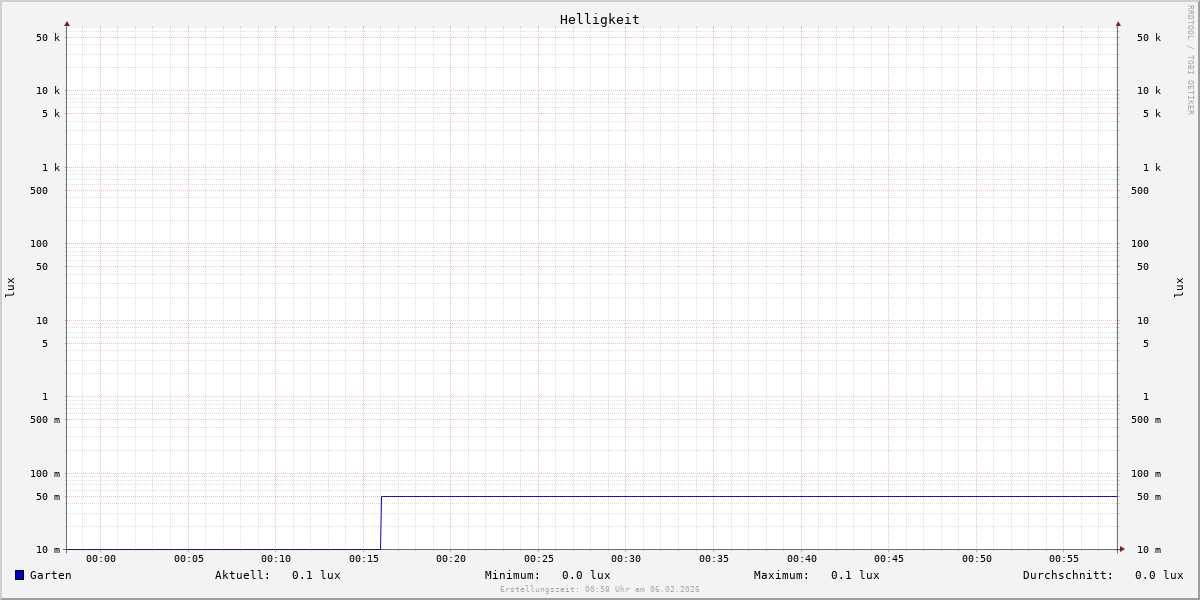Click the 00:30 time axis label
Image resolution: width=1200 pixels, height=600 pixels.
click(x=626, y=559)
